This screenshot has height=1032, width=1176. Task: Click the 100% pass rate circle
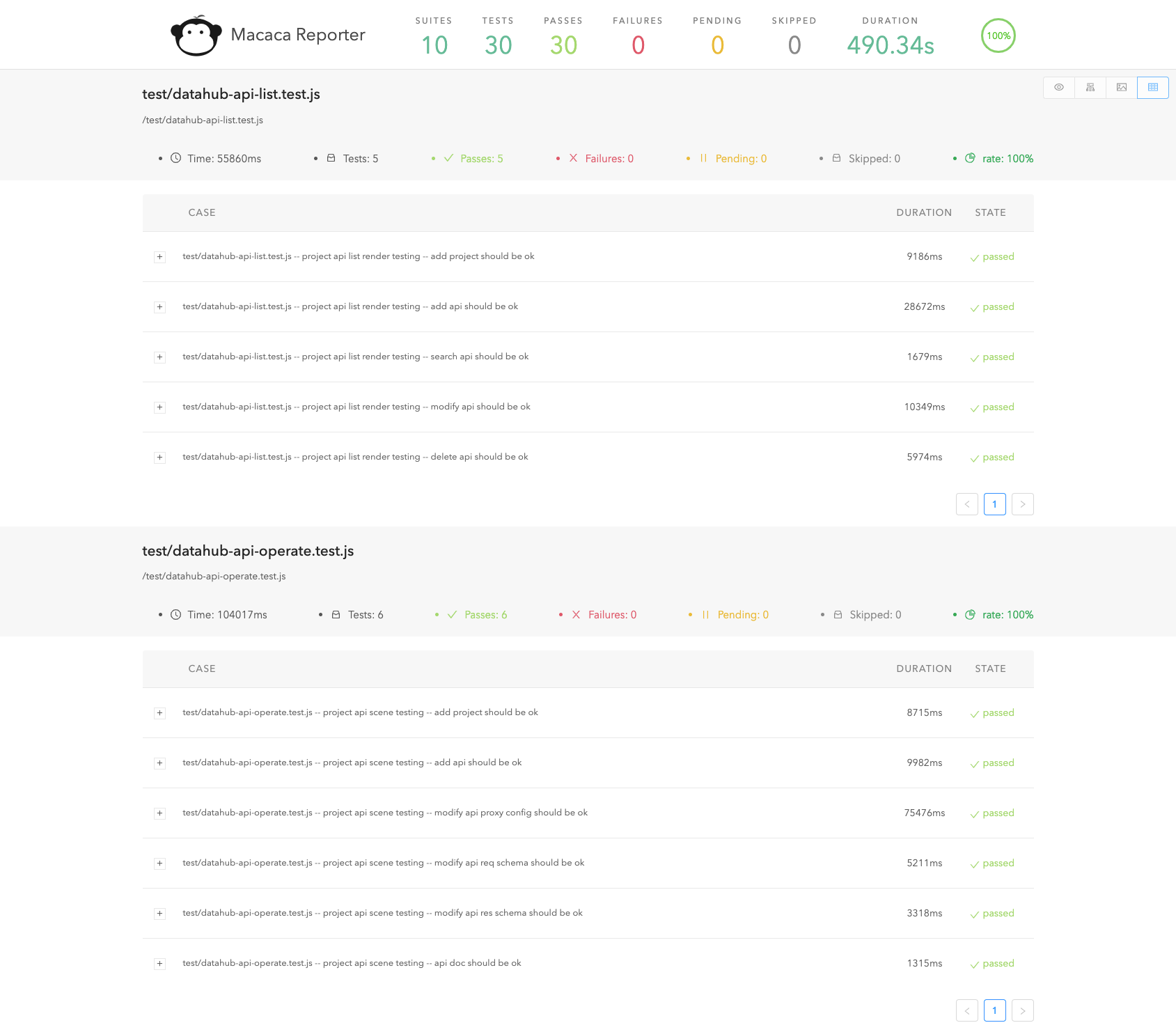pos(998,36)
